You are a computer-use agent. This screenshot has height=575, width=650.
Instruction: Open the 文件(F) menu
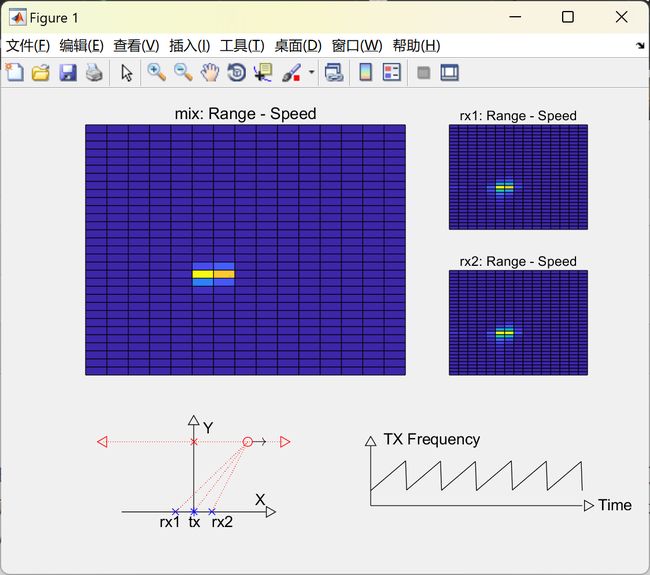[x=28, y=46]
